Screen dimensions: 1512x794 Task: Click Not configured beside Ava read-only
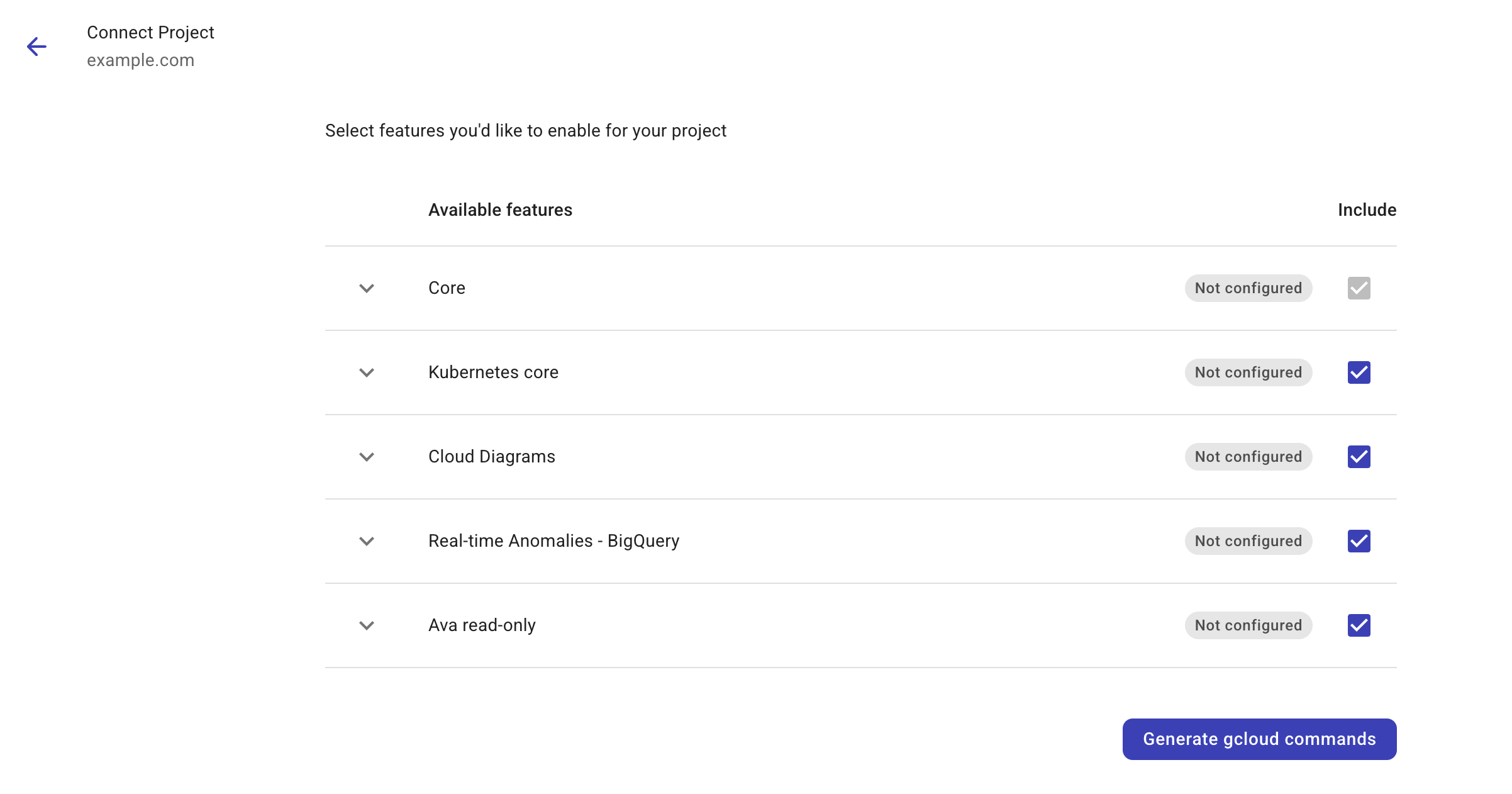pyautogui.click(x=1248, y=625)
